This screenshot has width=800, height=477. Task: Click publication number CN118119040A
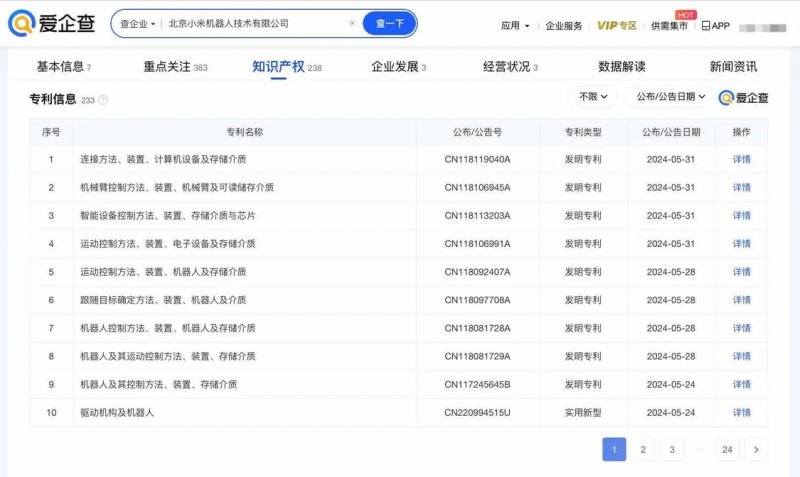click(477, 159)
